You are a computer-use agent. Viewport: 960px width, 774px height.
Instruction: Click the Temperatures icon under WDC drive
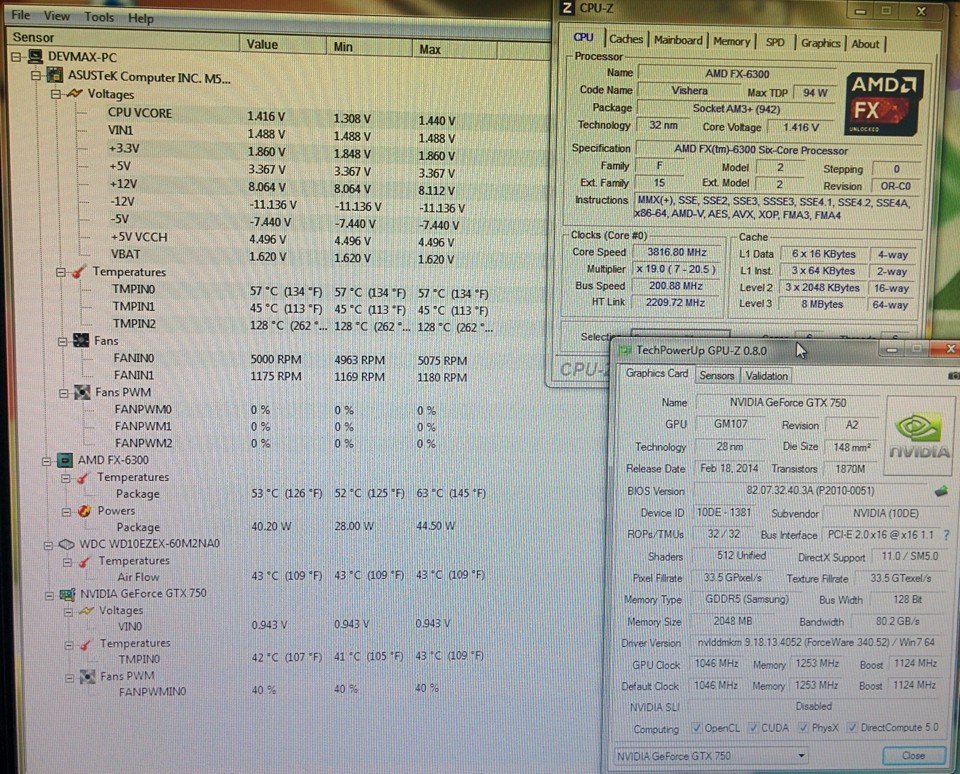[85, 561]
